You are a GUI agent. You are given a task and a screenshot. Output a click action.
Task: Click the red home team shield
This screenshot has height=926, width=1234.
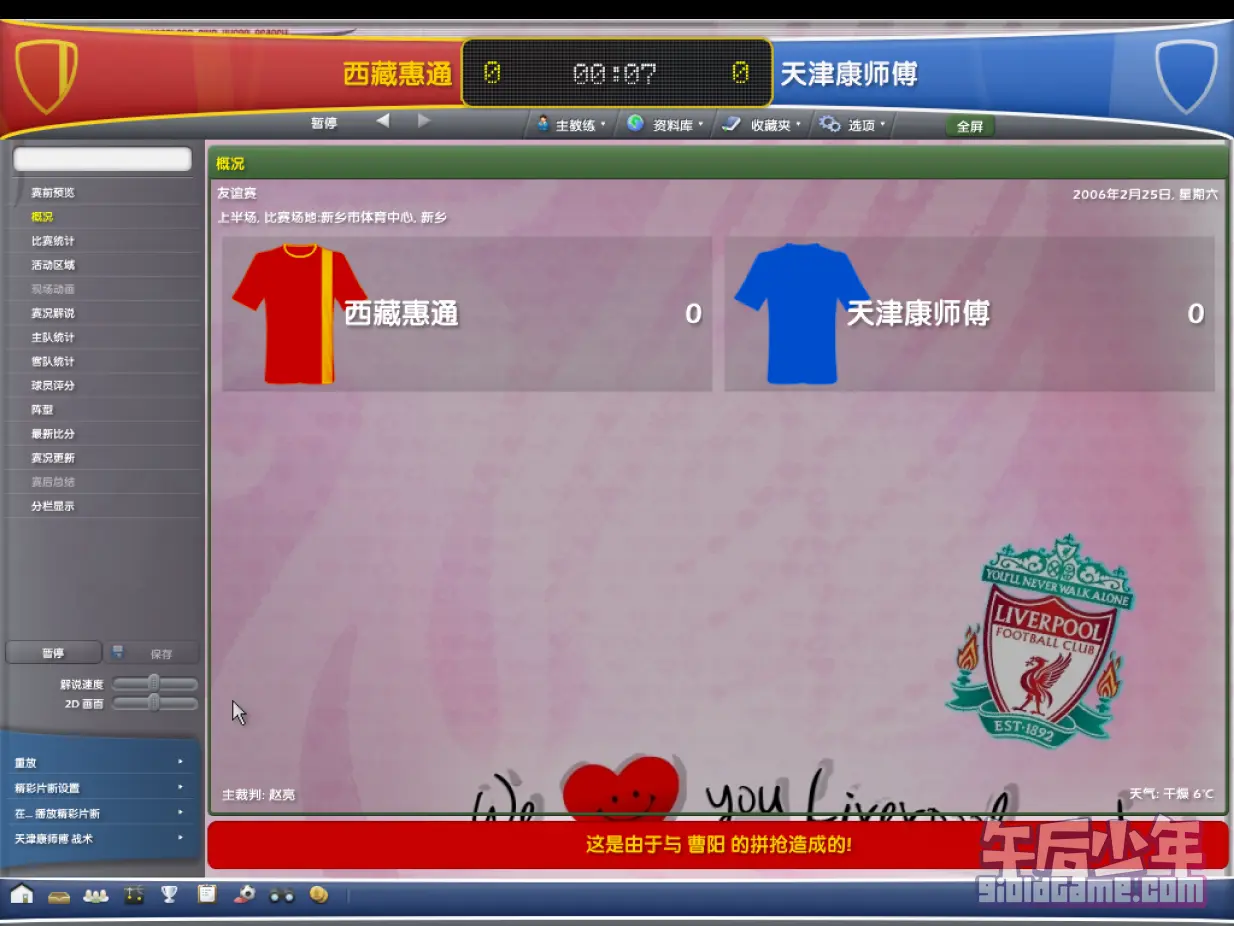coord(46,76)
